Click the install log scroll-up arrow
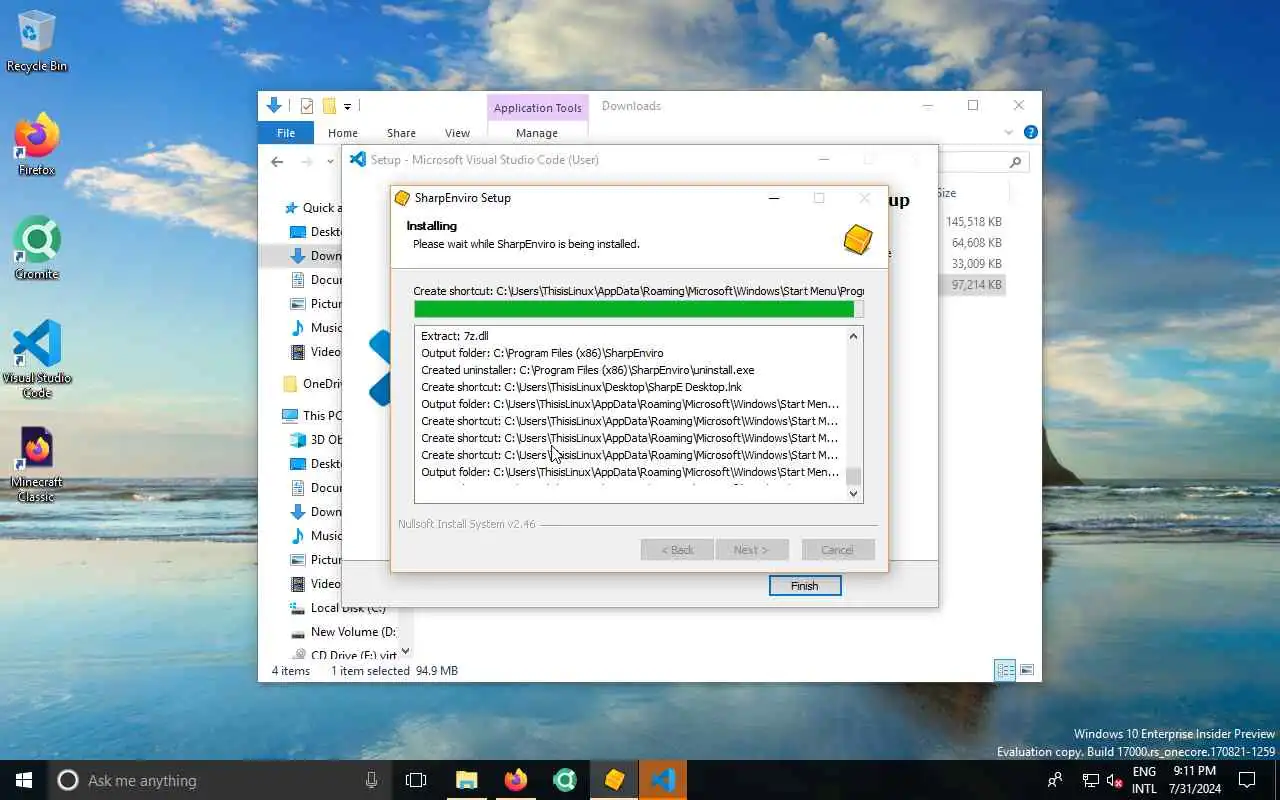The width and height of the screenshot is (1280, 800). click(x=853, y=336)
